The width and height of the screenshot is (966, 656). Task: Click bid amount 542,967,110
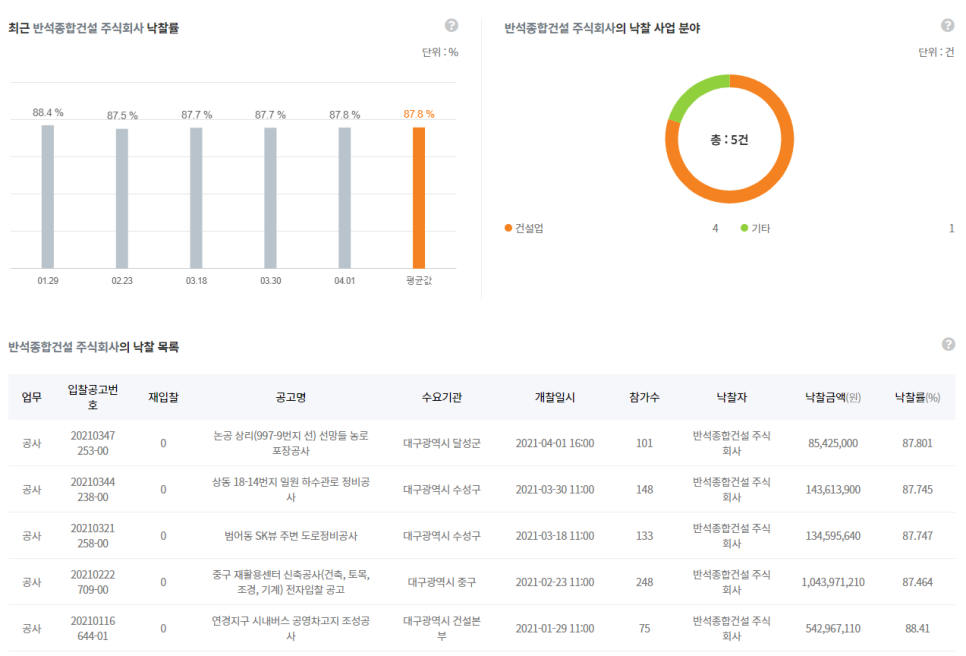[x=833, y=628]
